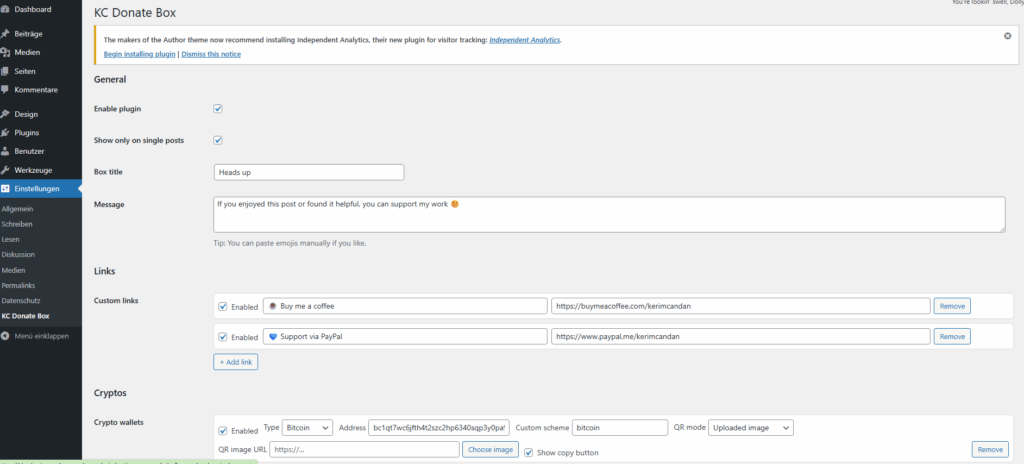Dismiss notice with the X icon
This screenshot has height=464, width=1024.
point(1007,35)
